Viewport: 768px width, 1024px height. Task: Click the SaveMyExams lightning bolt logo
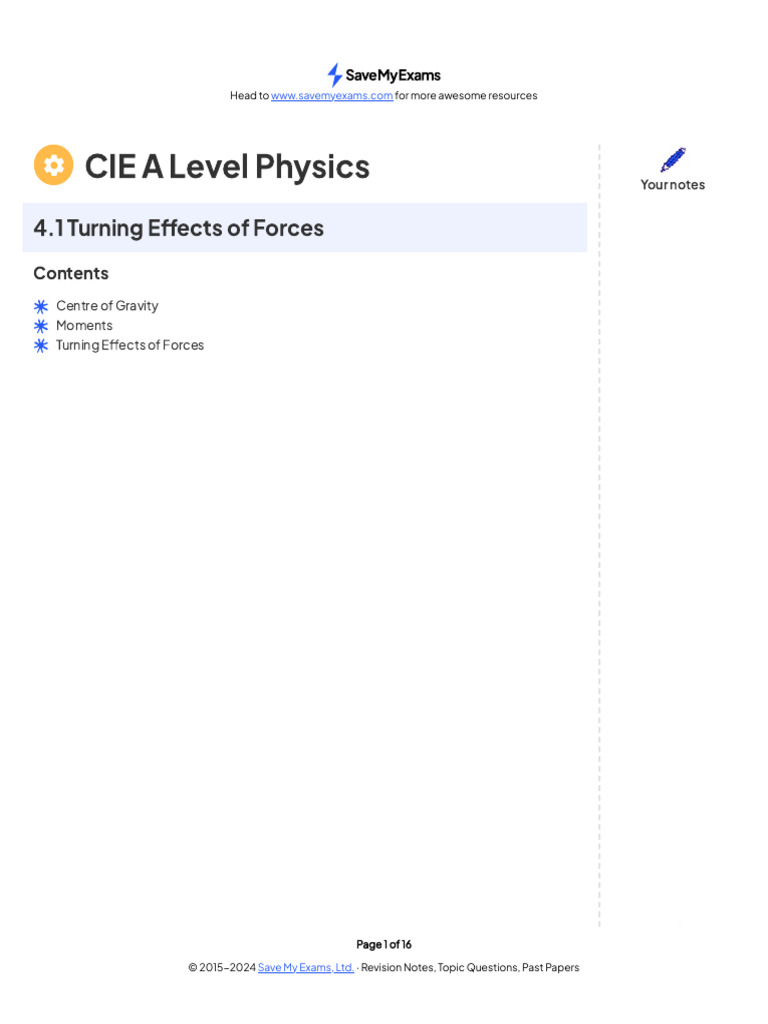pos(334,75)
